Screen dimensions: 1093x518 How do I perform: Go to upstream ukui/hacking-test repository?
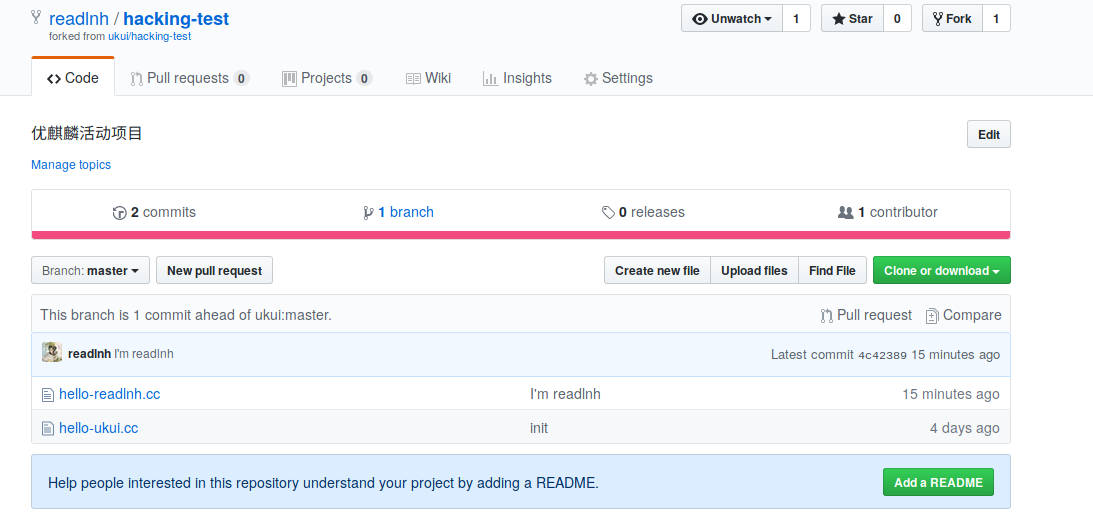click(149, 36)
